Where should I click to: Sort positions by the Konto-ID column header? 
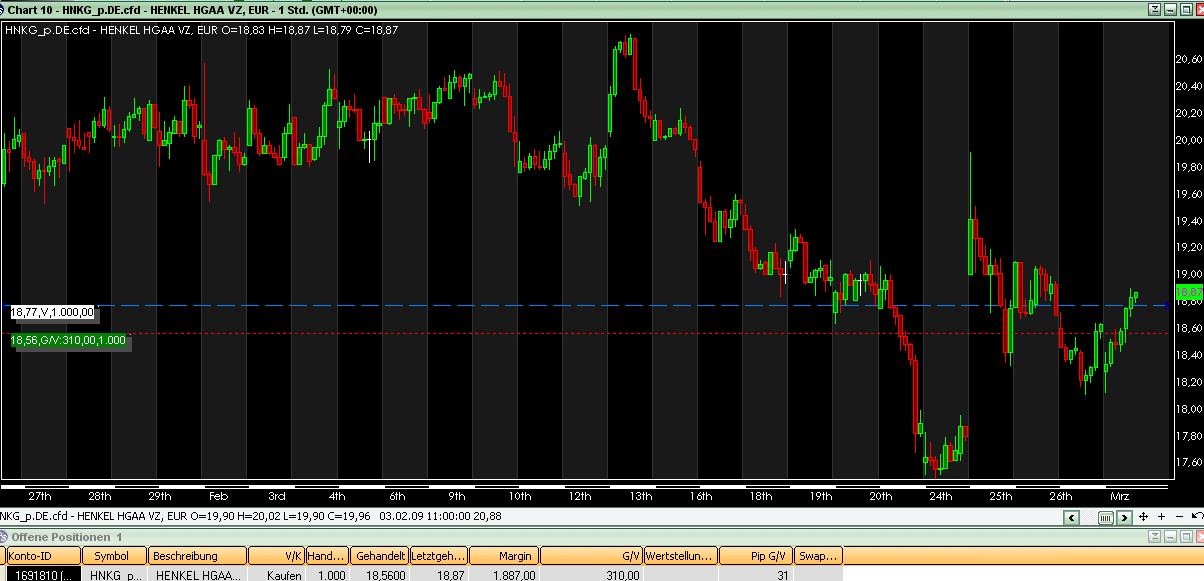coord(43,555)
